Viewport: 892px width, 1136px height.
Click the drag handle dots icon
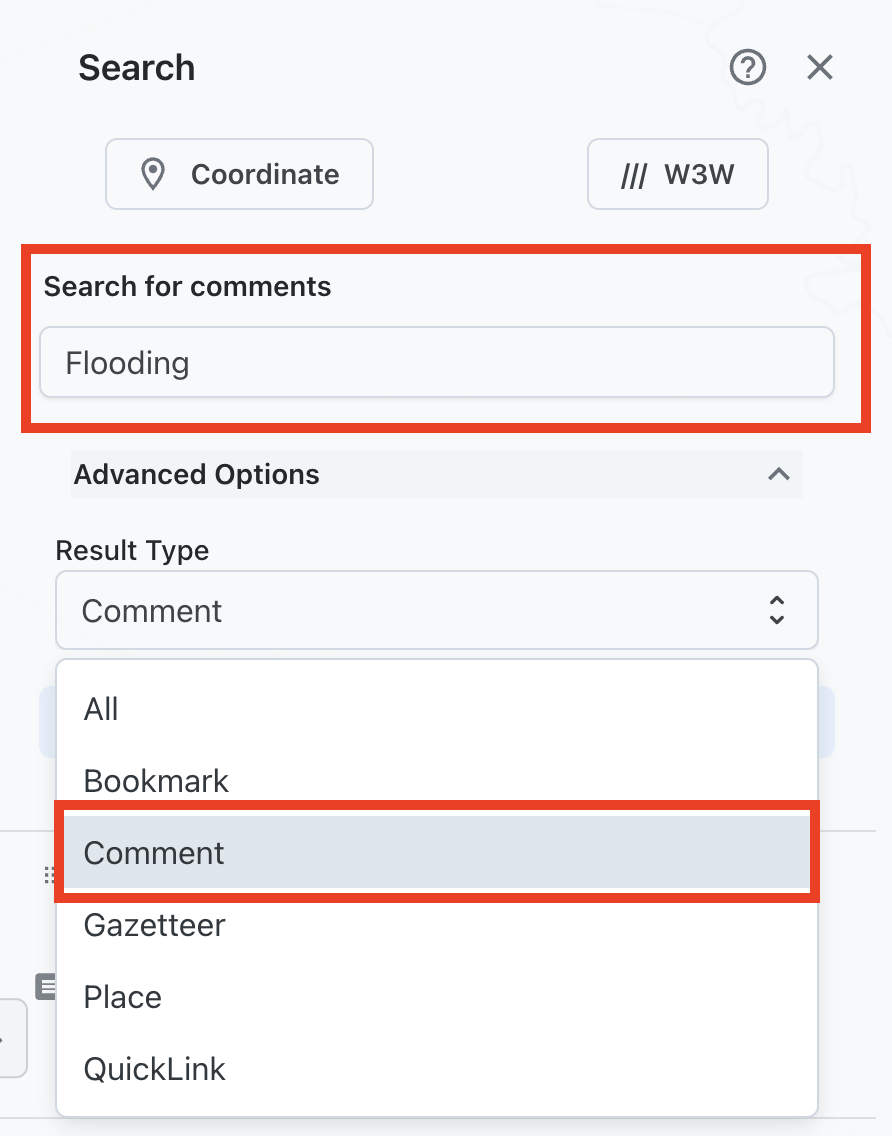coord(47,876)
